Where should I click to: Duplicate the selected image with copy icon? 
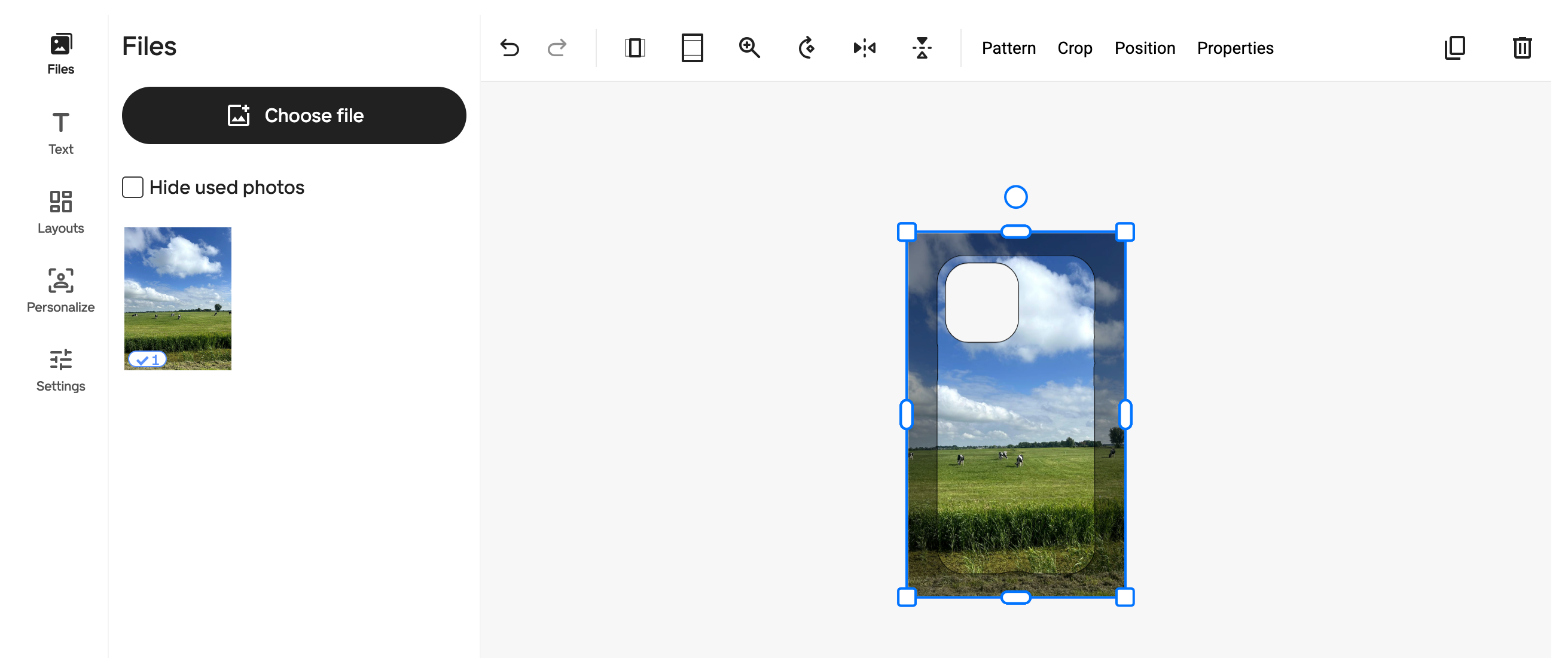click(1455, 47)
